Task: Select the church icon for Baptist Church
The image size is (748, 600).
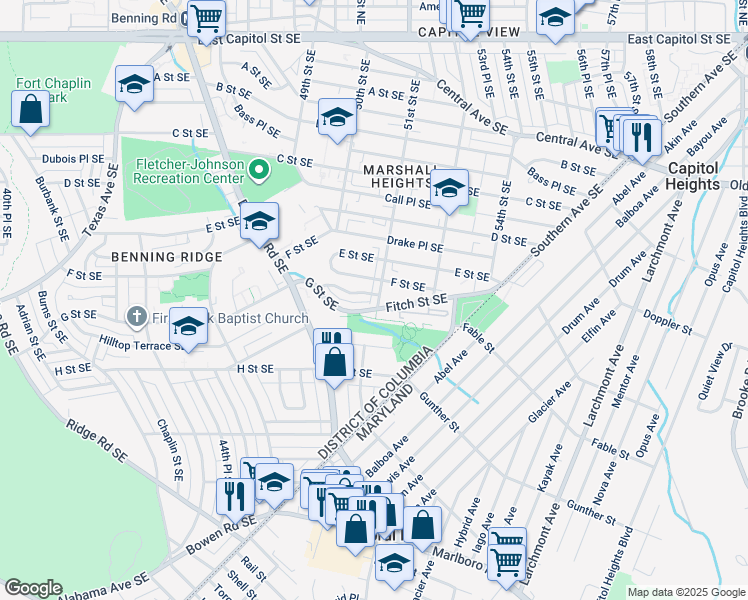Action: (x=137, y=318)
